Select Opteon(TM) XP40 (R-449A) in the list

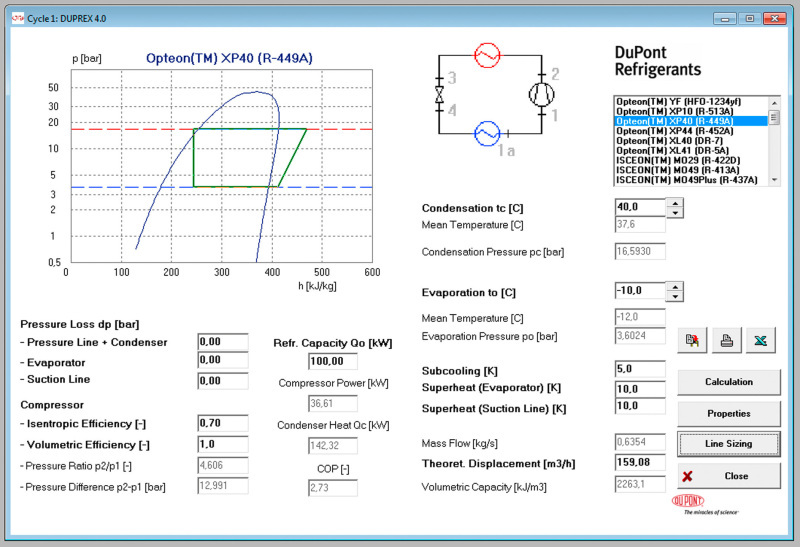691,121
